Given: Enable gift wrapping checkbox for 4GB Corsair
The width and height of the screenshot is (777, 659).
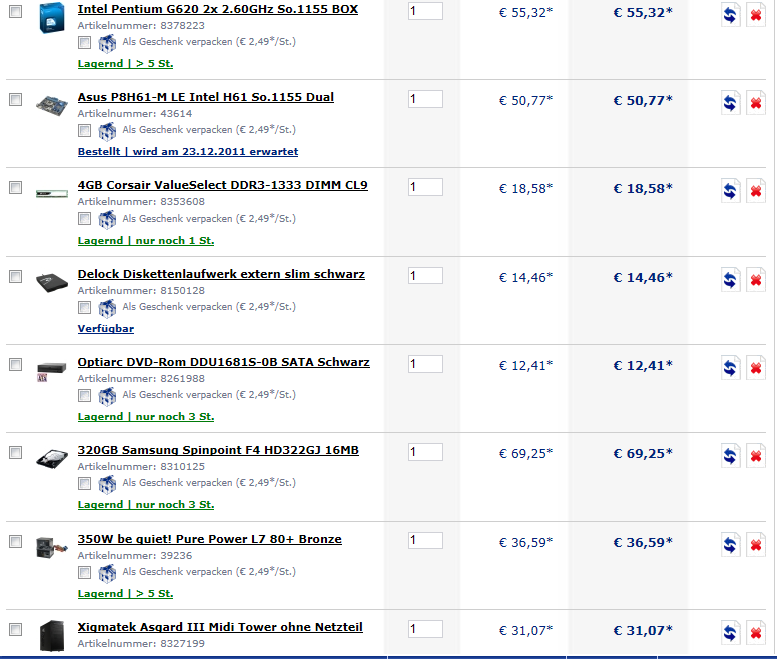Looking at the screenshot, I should (x=85, y=219).
